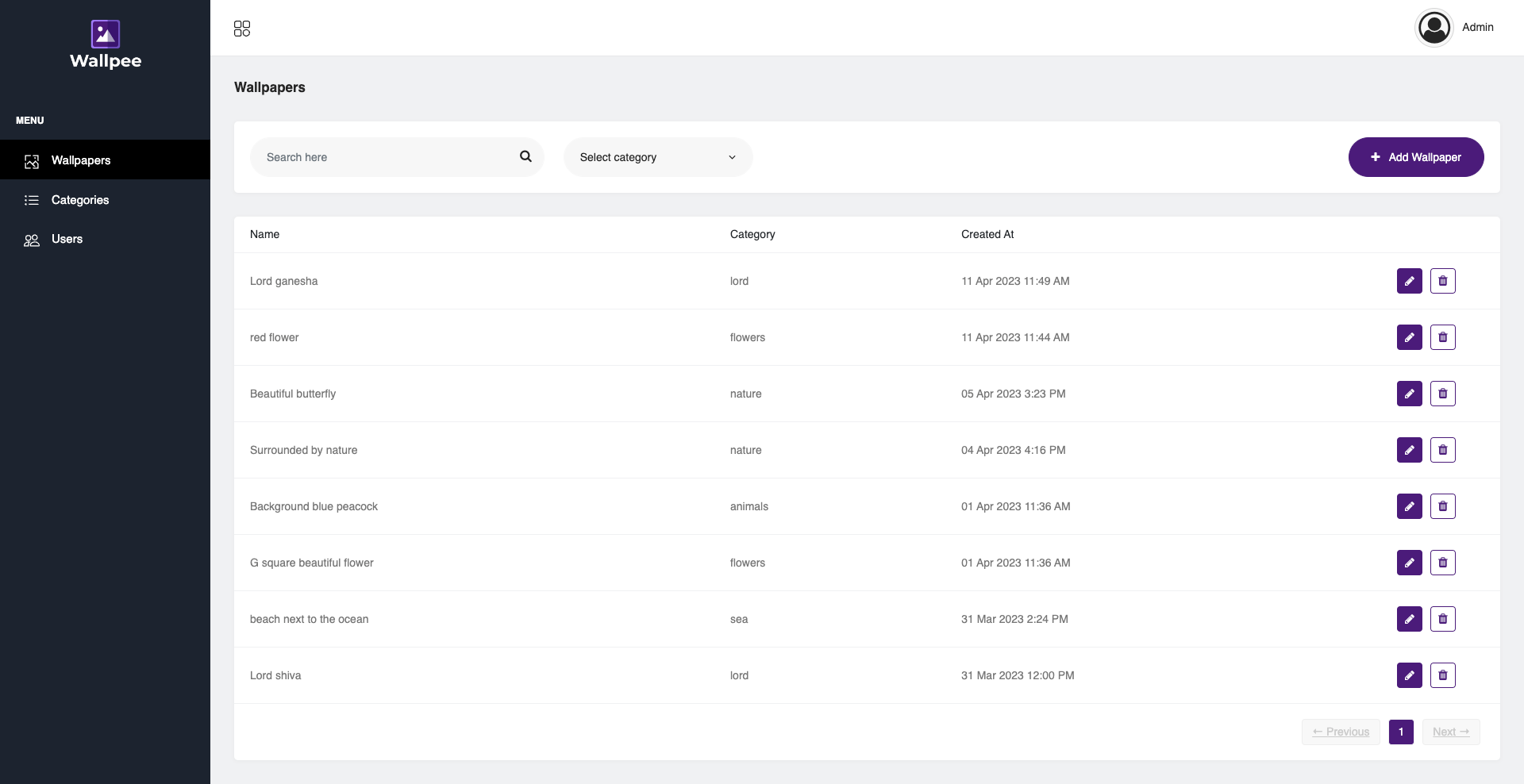Open Wallpapers in the sidebar menu
Viewport: 1524px width, 784px height.
coord(81,160)
